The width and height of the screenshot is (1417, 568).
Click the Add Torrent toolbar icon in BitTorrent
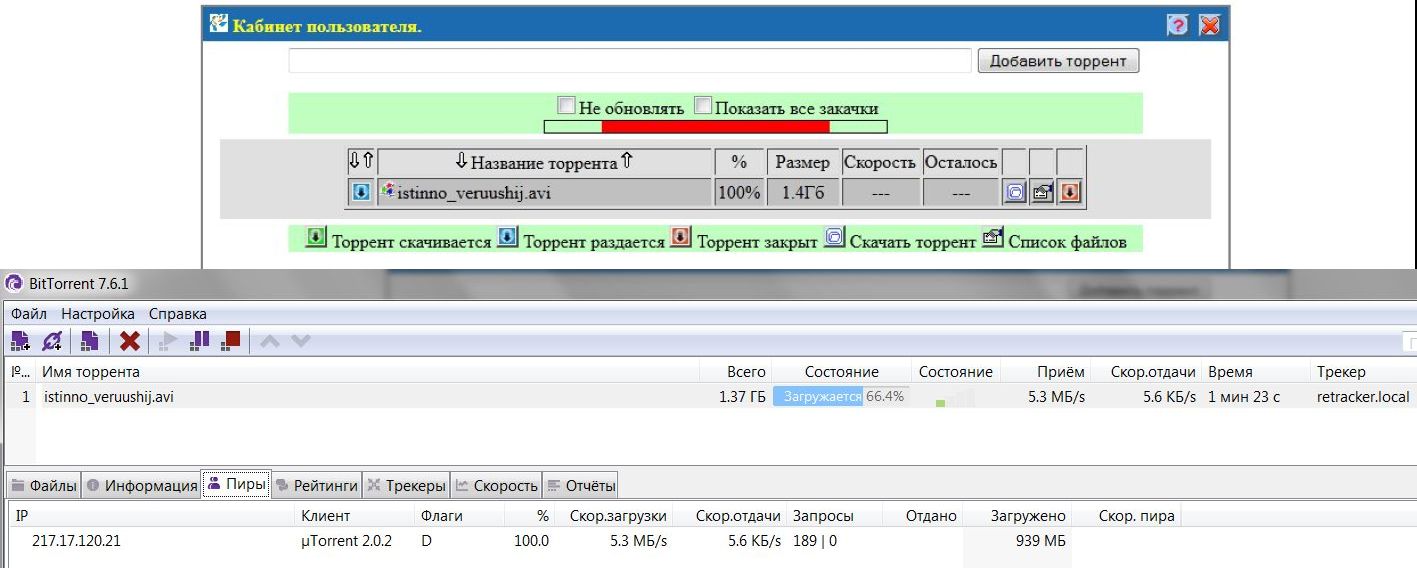click(x=20, y=340)
